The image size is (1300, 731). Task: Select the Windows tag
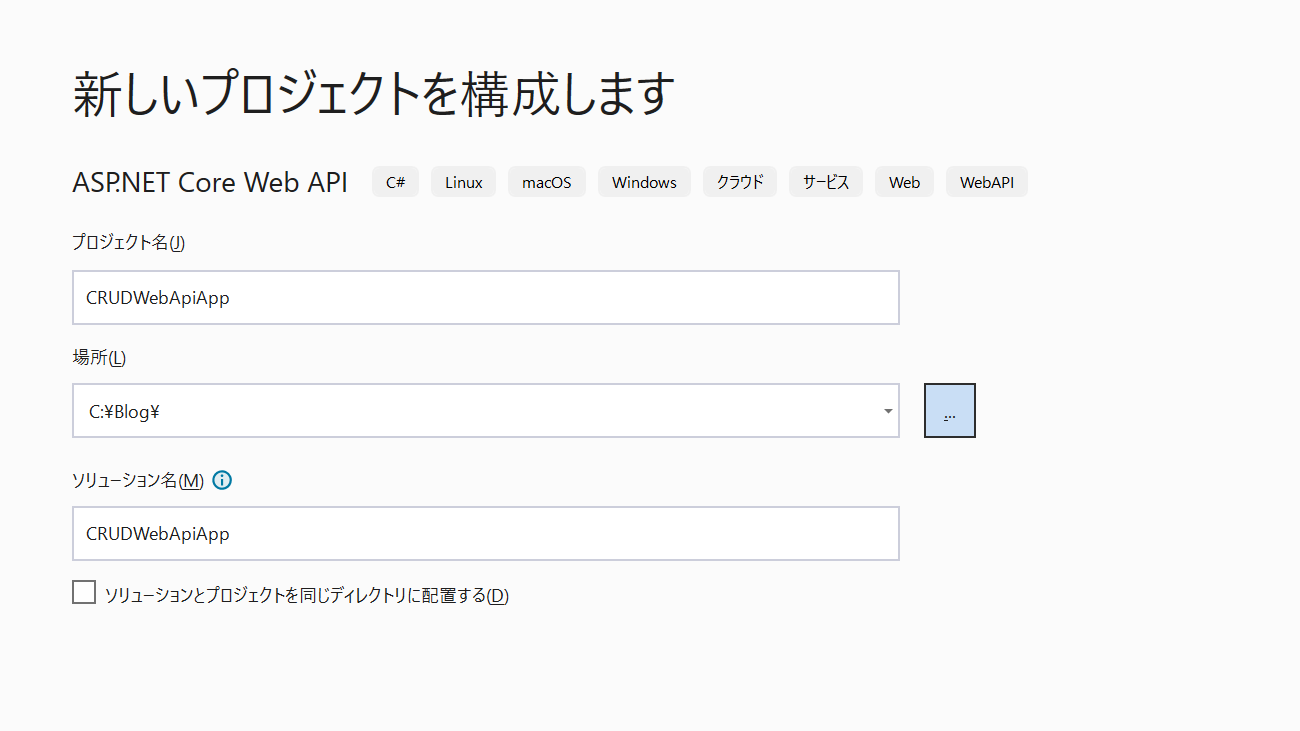(644, 182)
